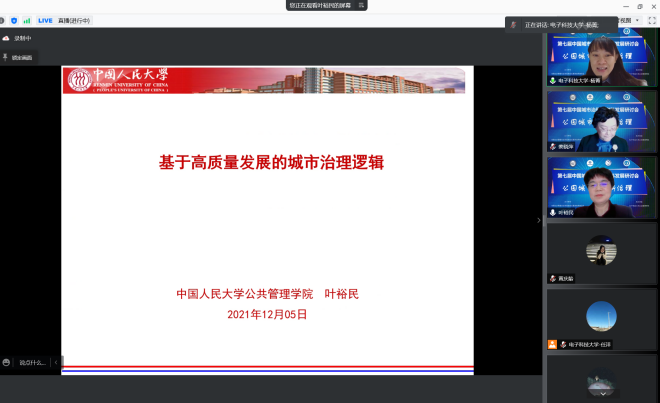Click the LIVE streaming status indicator
The image size is (660, 403).
(45, 21)
